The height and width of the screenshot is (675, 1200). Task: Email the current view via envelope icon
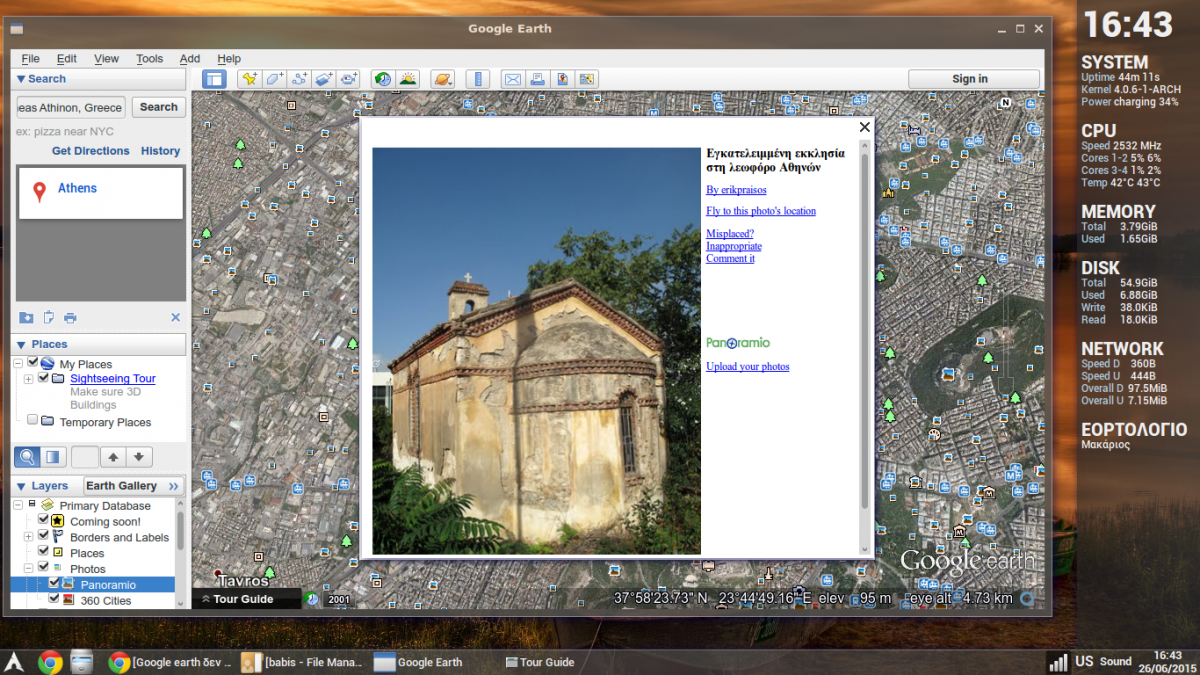[x=512, y=79]
